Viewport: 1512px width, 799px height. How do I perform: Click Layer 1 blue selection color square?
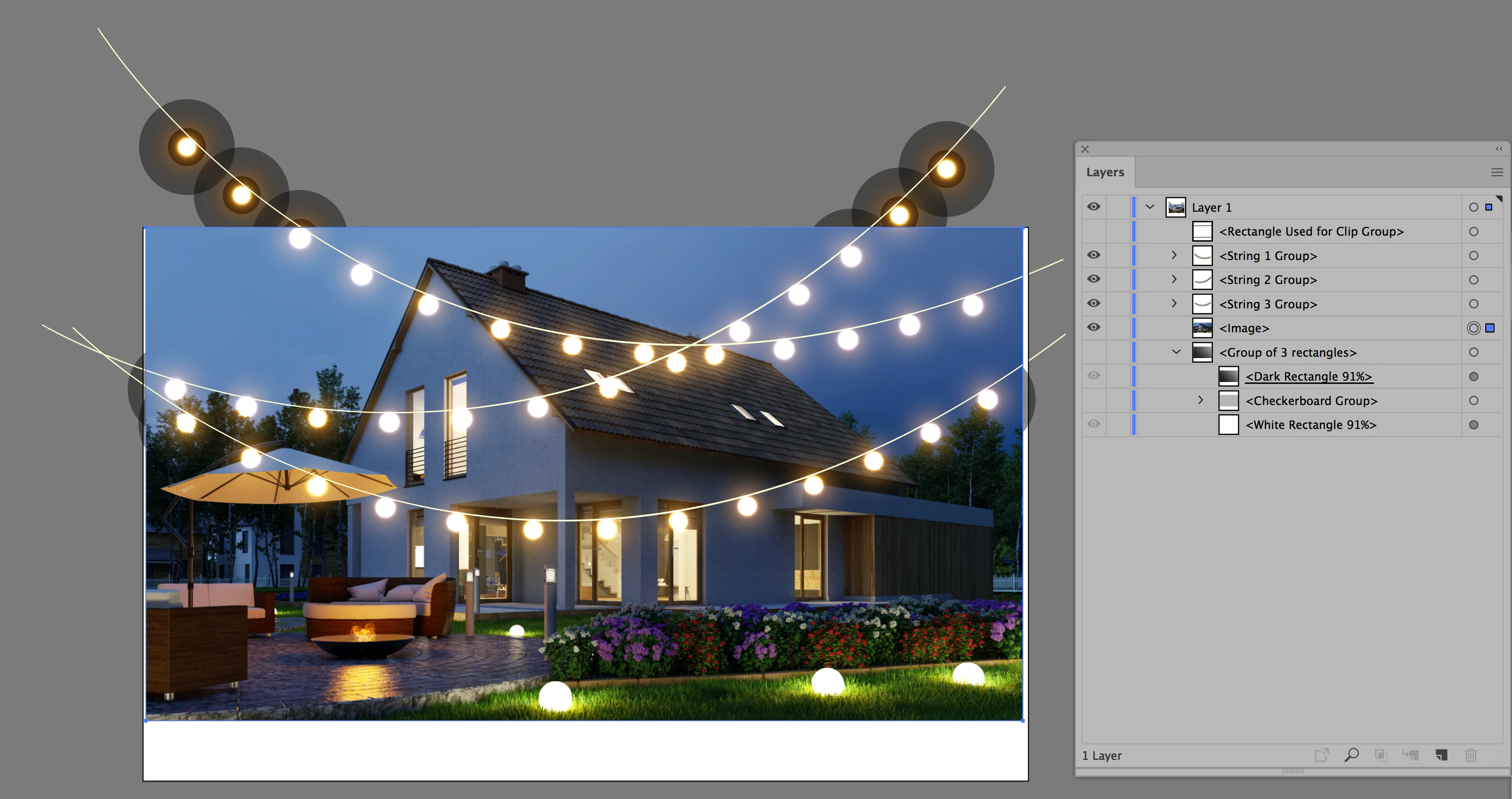point(1489,207)
